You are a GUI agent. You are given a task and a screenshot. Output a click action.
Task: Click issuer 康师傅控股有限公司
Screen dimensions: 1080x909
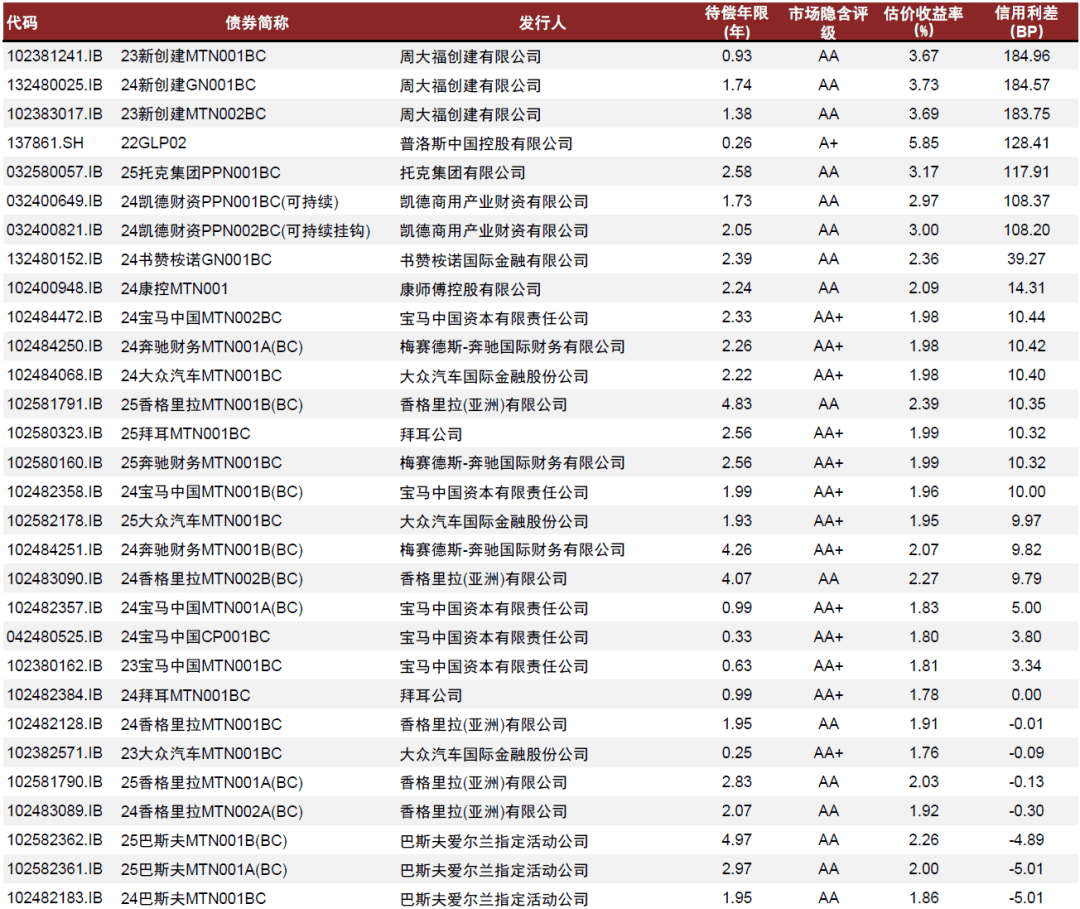pos(470,289)
